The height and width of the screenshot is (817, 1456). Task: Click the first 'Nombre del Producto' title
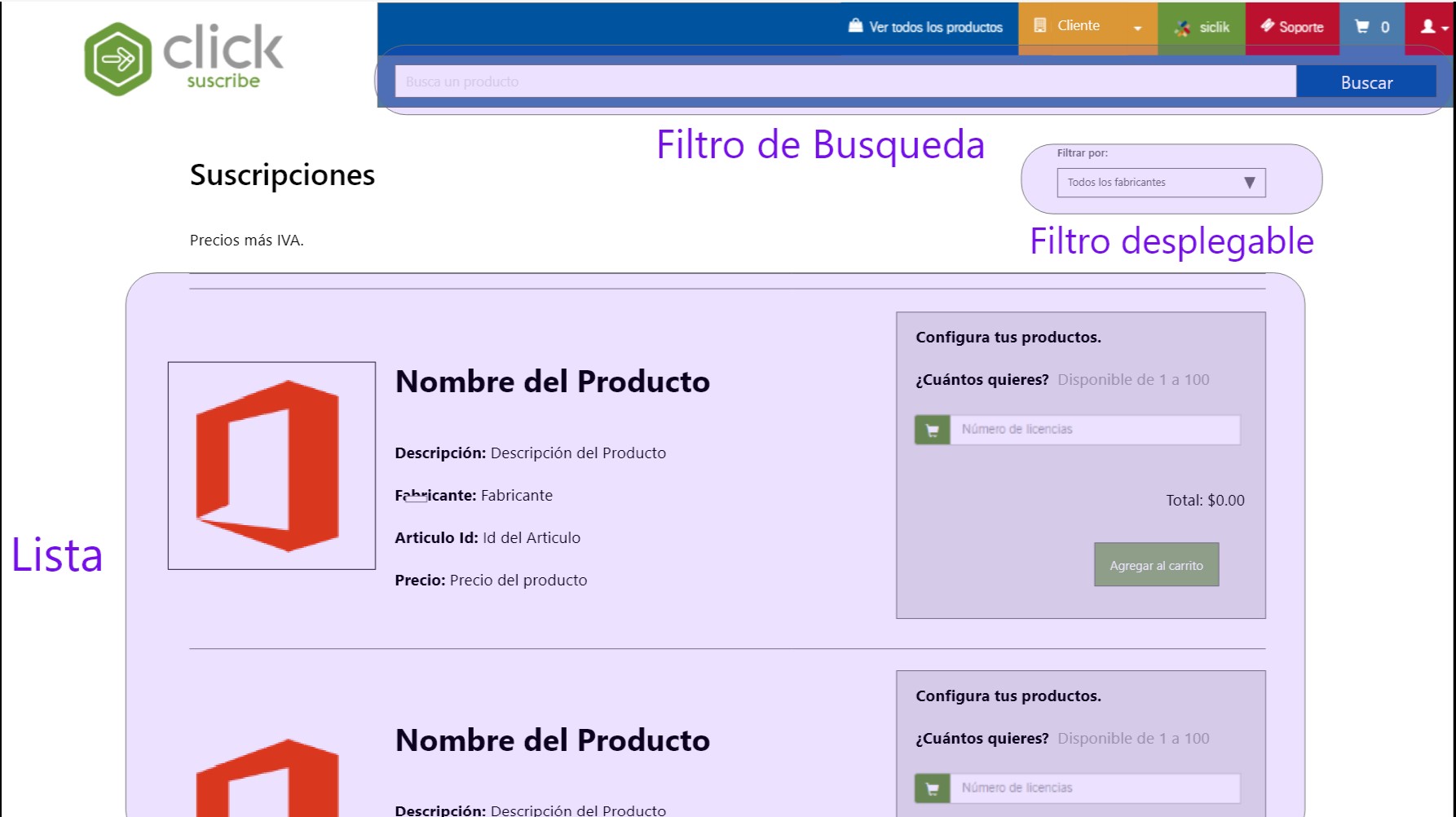[x=553, y=382]
